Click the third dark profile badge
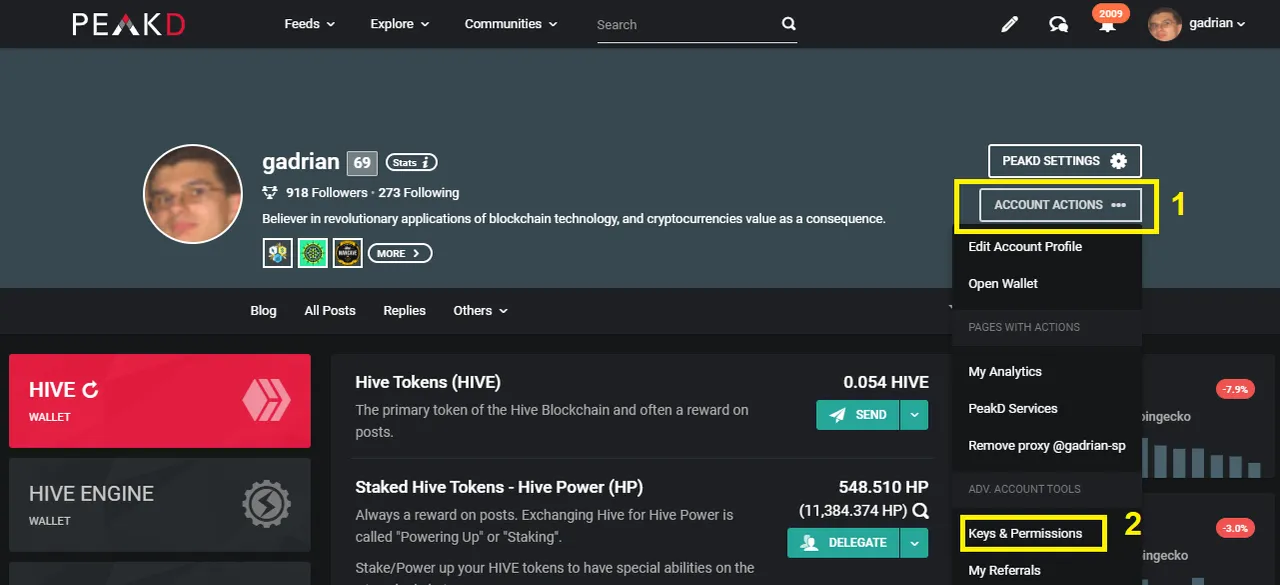This screenshot has height=585, width=1280. [x=347, y=253]
